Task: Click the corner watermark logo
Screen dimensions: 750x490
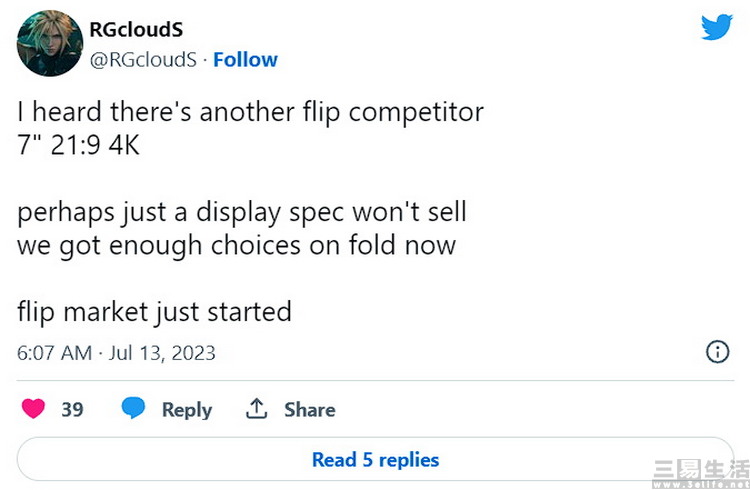Action: [x=701, y=474]
